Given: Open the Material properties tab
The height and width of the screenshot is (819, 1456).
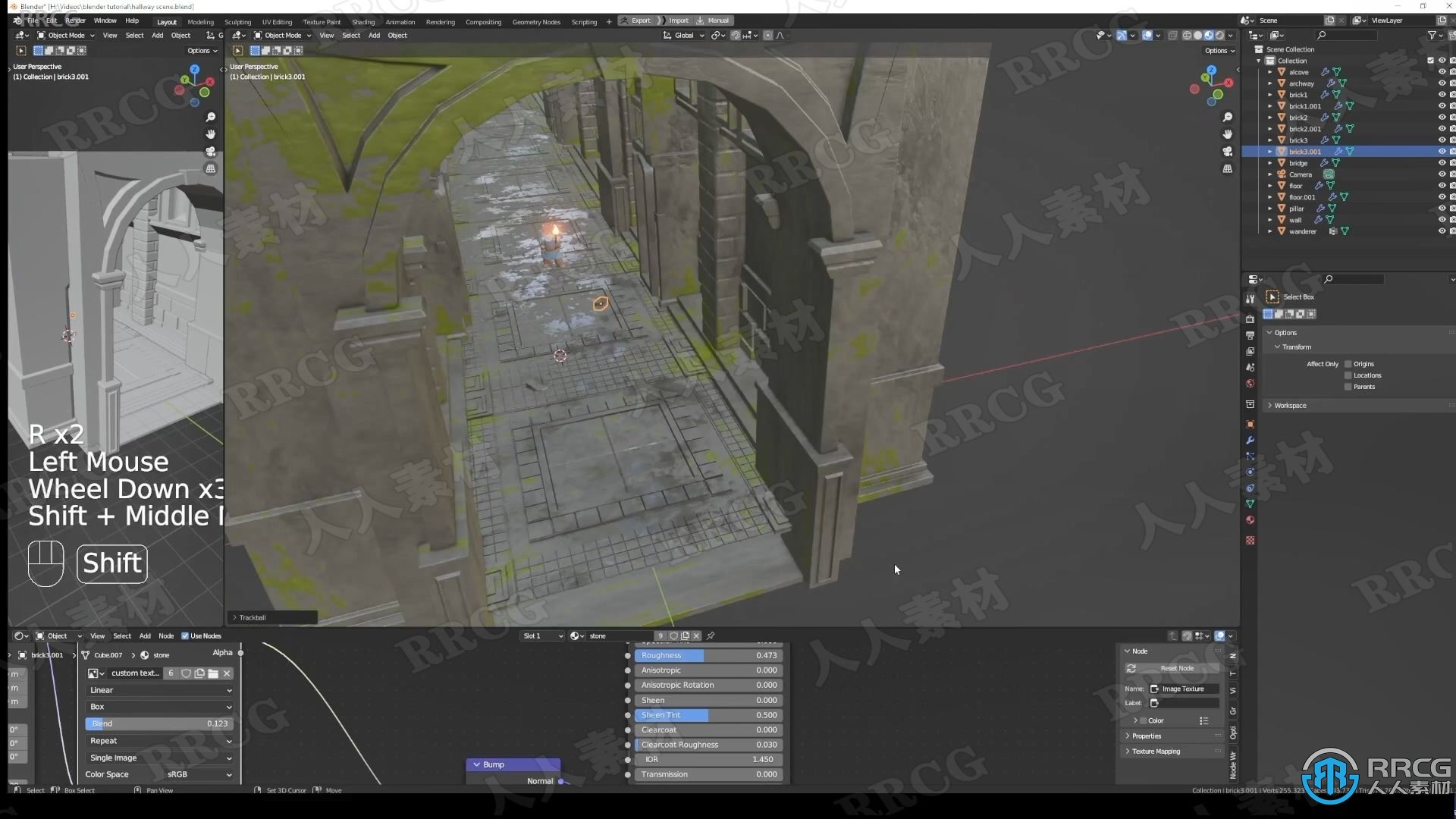Looking at the screenshot, I should coord(1250,519).
